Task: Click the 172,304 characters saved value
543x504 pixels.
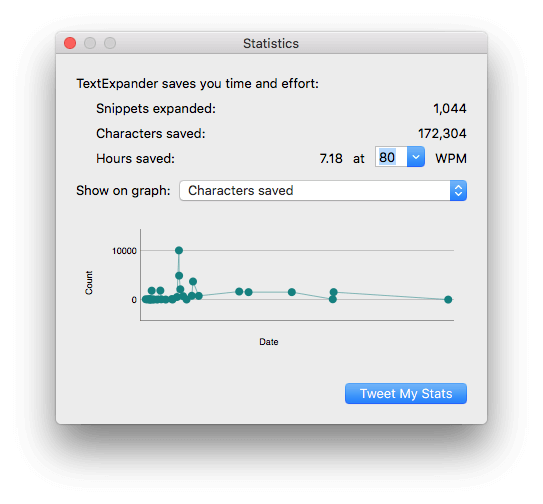Action: (442, 133)
